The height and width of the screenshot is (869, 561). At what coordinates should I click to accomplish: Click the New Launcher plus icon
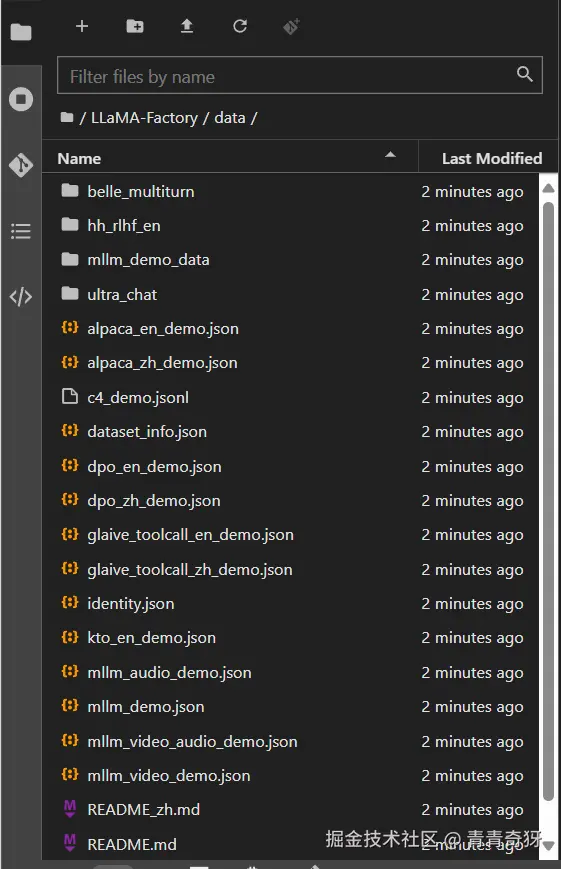82,26
